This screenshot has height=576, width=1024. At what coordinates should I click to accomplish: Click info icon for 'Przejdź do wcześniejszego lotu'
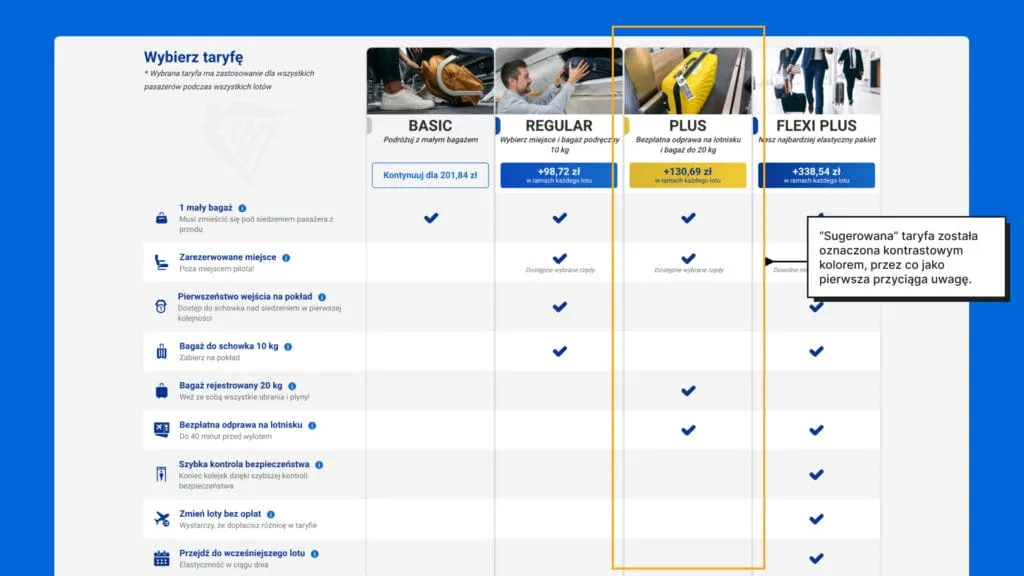click(315, 553)
